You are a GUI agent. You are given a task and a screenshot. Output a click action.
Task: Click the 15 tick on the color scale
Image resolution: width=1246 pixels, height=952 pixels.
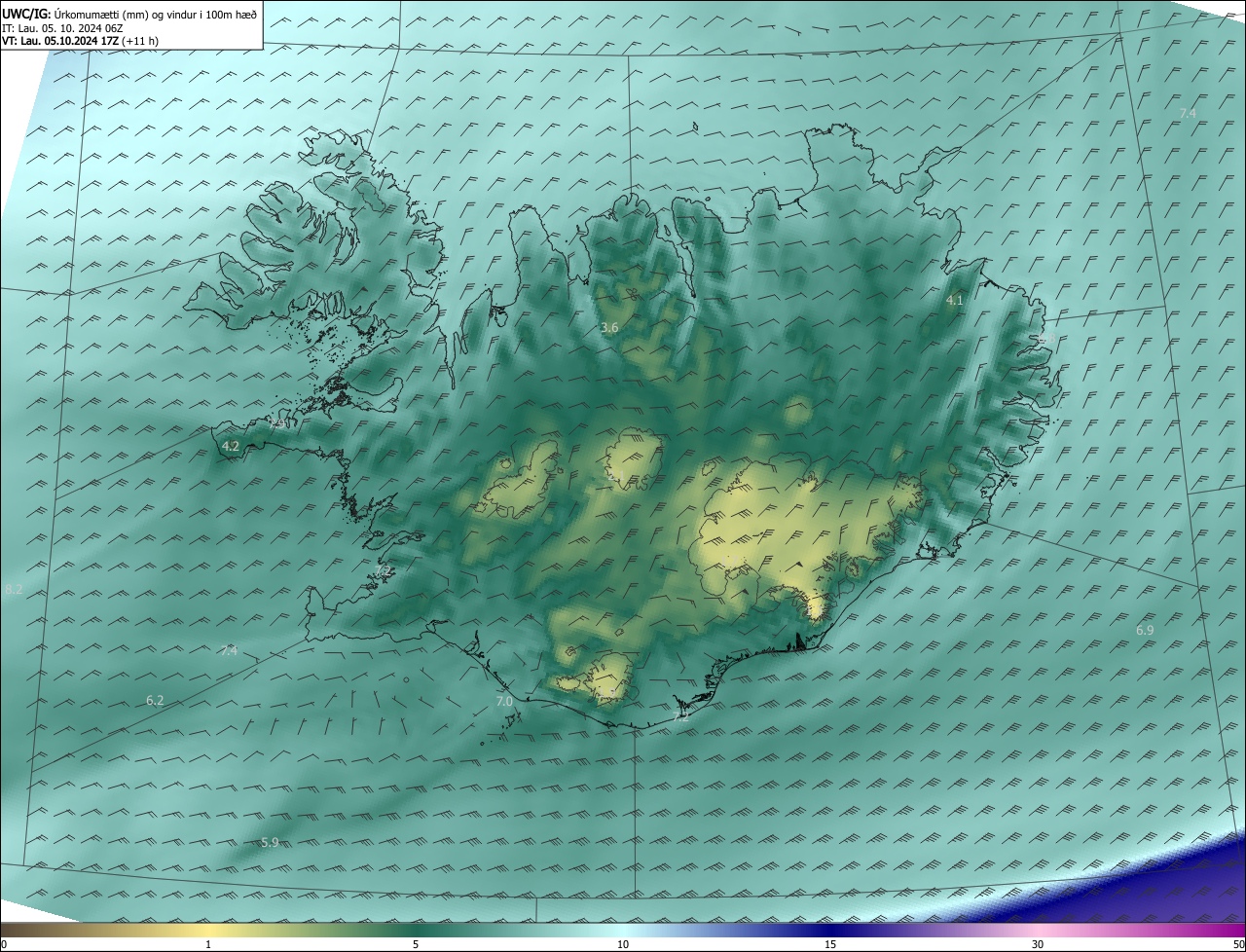coord(830,944)
